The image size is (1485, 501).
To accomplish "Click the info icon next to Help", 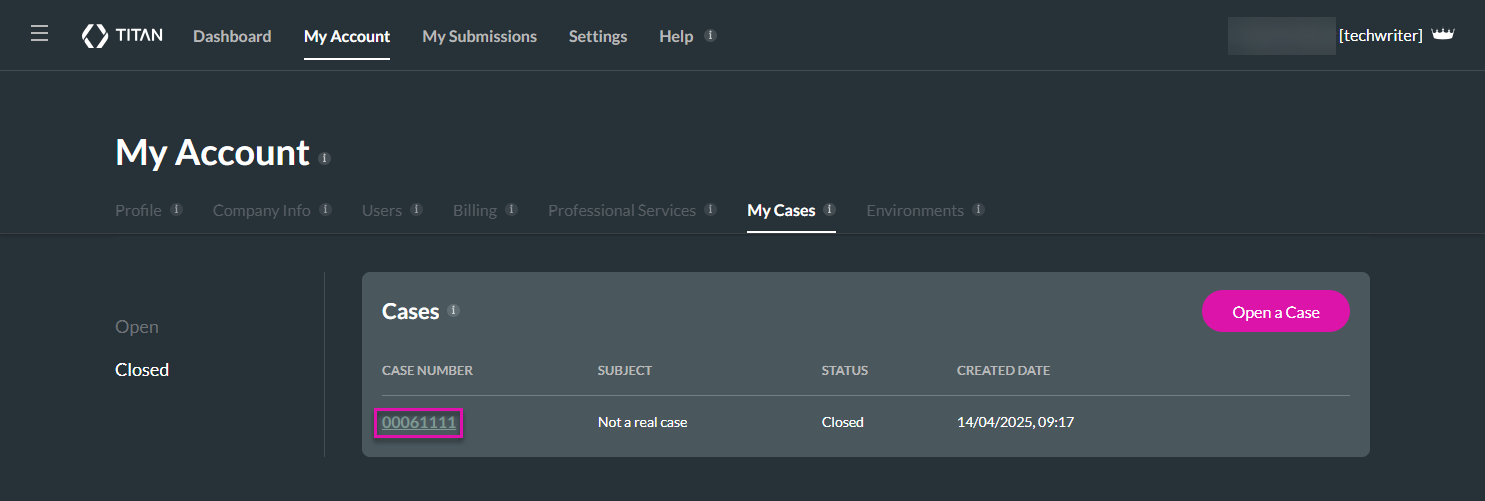I will click(x=710, y=35).
